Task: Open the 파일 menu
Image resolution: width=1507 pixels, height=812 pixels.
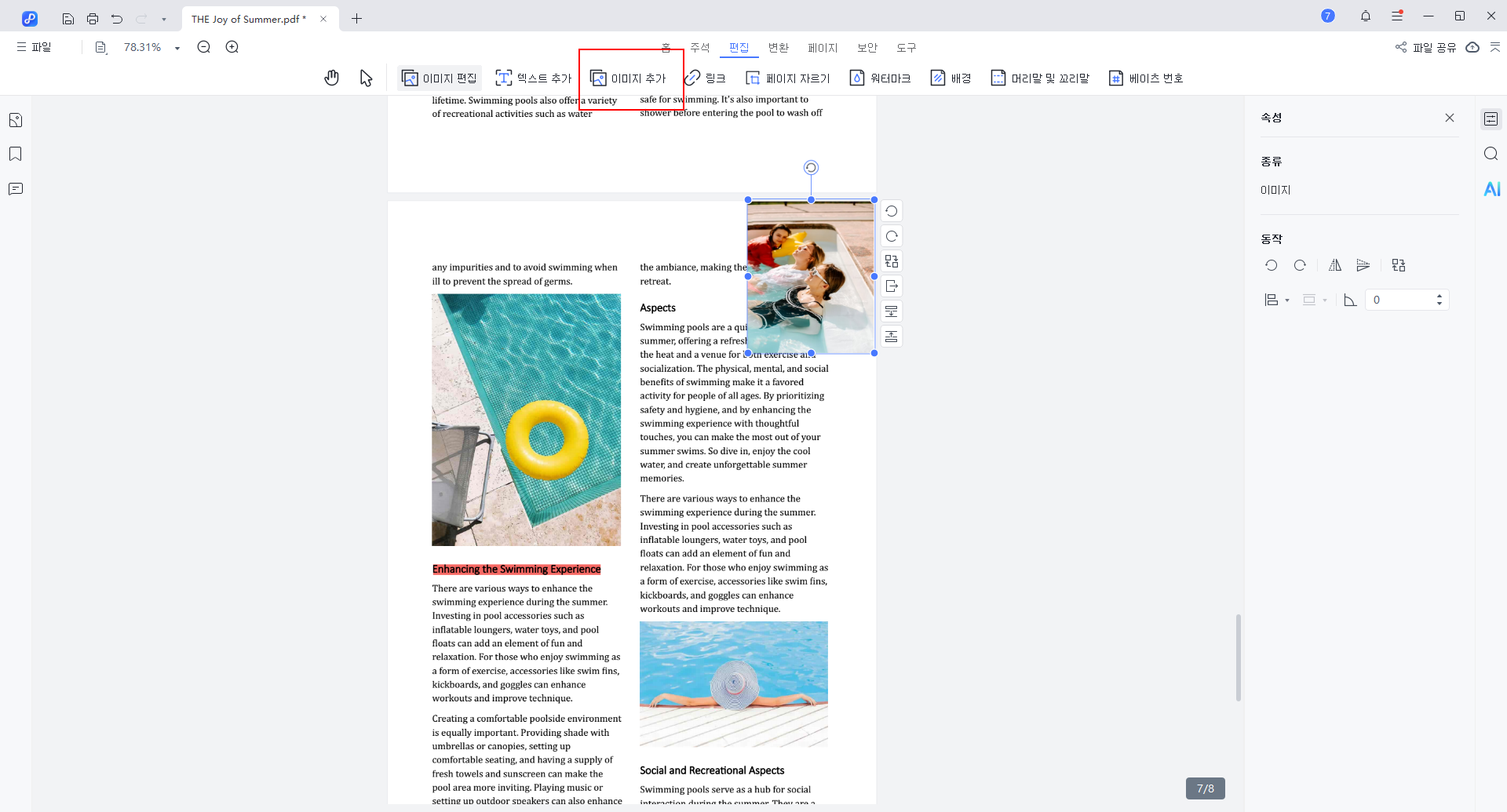Action: pyautogui.click(x=34, y=47)
